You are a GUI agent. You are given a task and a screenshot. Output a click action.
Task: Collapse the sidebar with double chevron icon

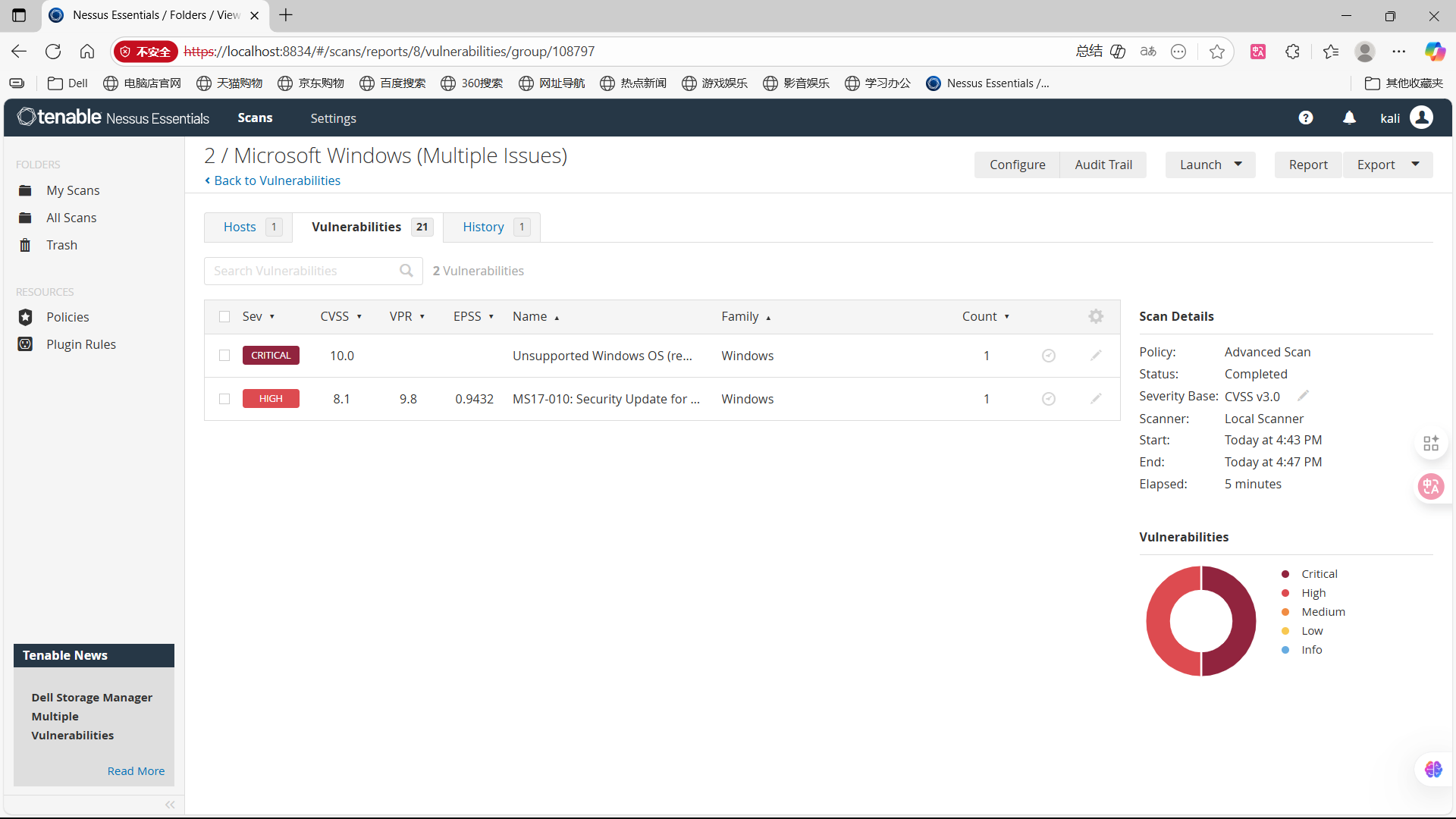point(170,805)
